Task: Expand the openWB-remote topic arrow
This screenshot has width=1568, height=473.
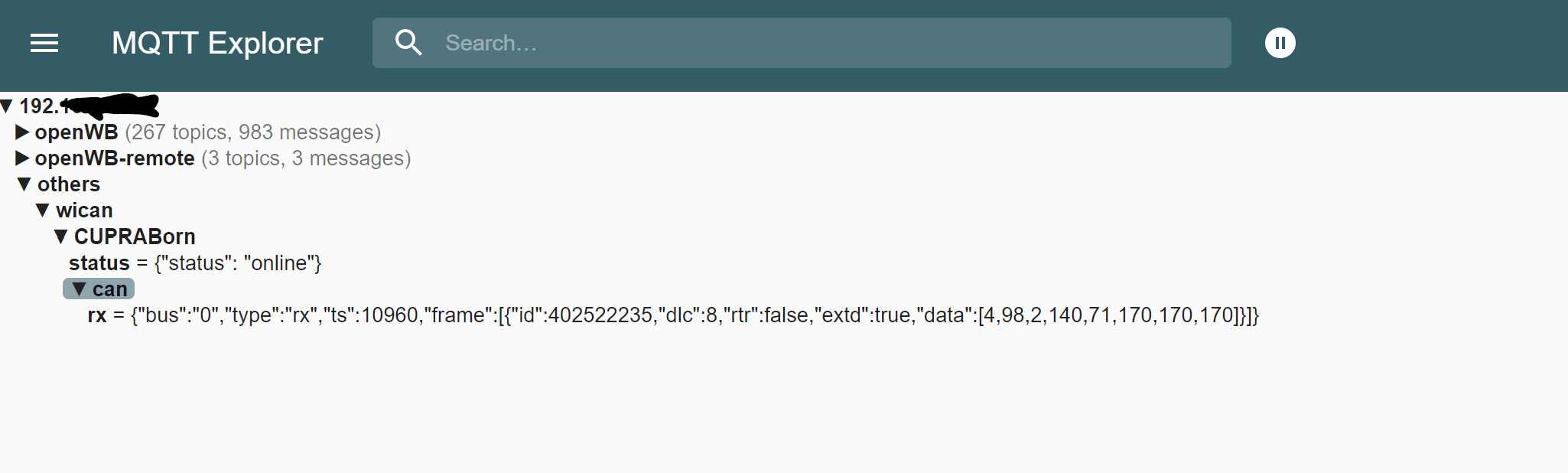Action: [22, 158]
